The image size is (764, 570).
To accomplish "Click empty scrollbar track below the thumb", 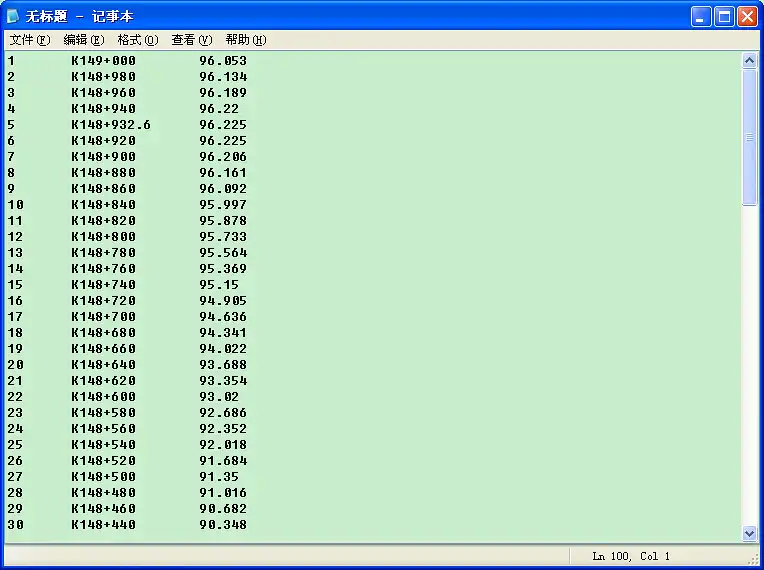I will 750,370.
